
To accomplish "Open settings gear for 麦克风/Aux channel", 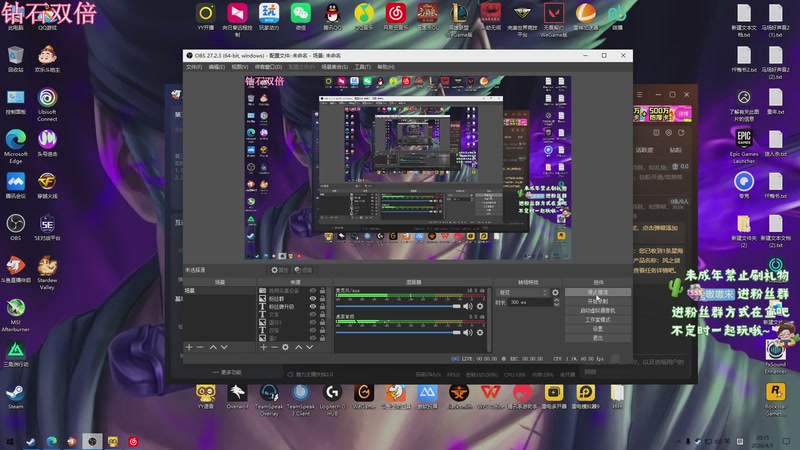I will [x=480, y=306].
